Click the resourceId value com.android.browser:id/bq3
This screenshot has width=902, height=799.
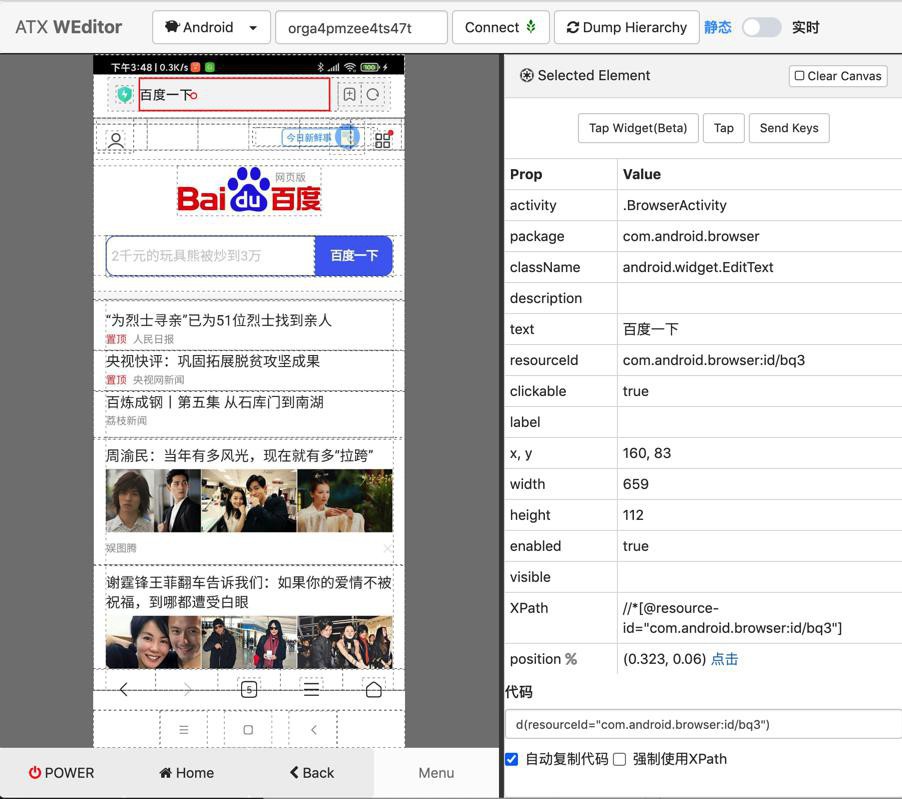714,360
